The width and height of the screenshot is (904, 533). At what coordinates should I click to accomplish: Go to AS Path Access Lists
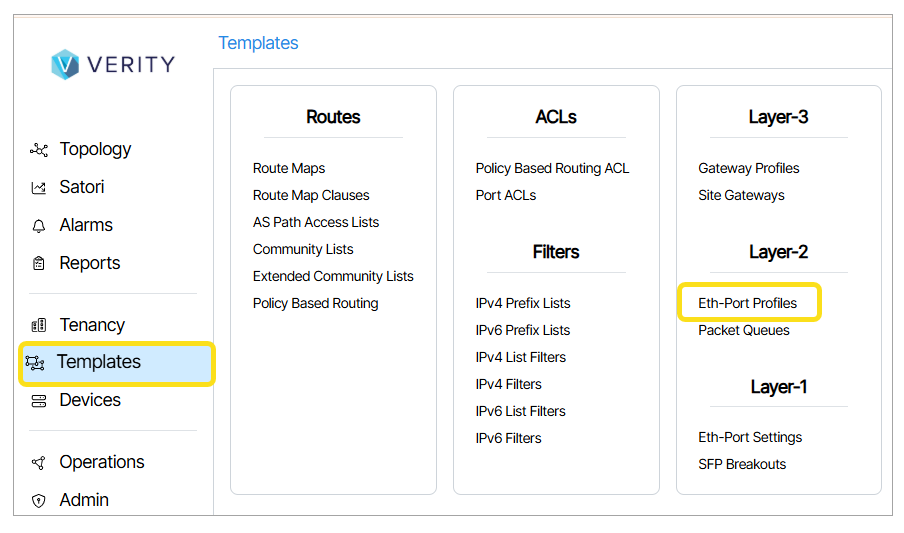(x=316, y=222)
